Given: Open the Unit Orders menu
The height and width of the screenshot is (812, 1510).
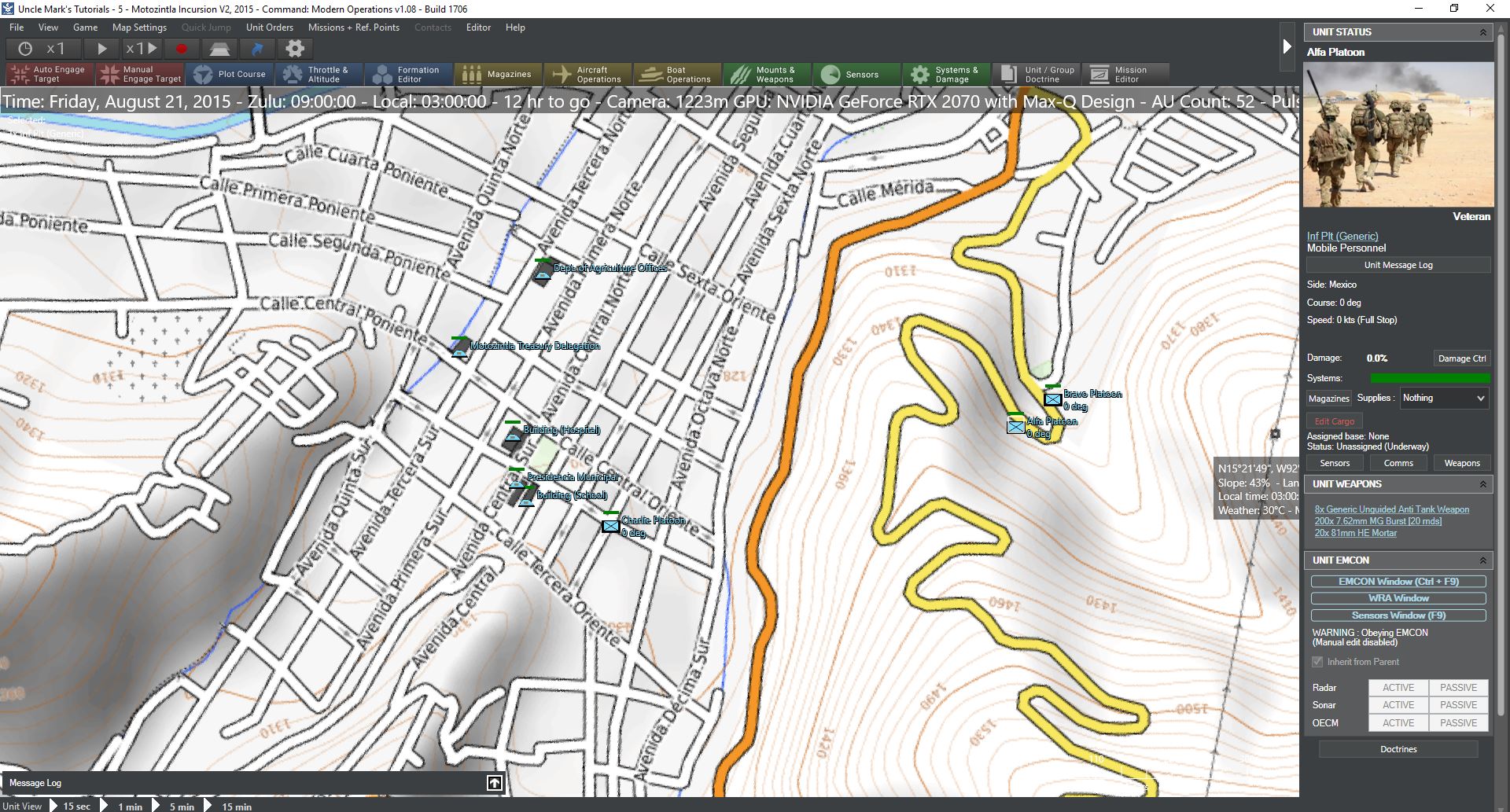Looking at the screenshot, I should pyautogui.click(x=269, y=28).
